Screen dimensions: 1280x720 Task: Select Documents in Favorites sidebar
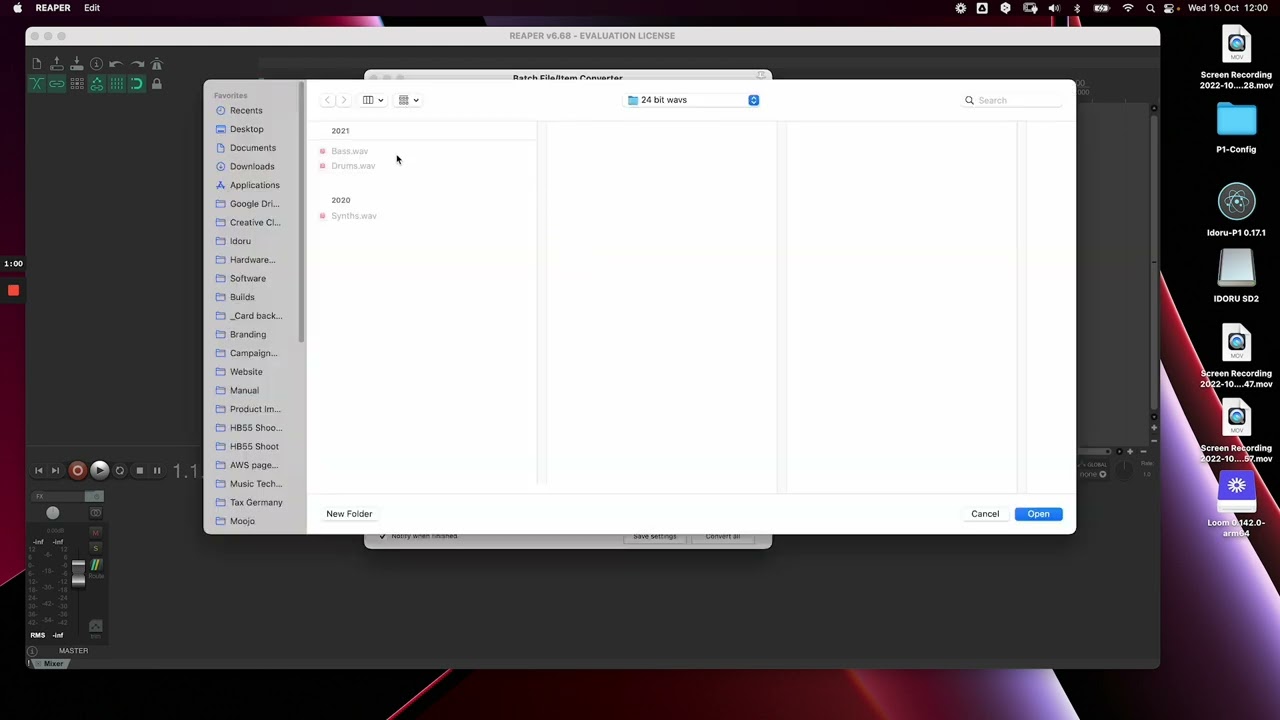point(252,148)
